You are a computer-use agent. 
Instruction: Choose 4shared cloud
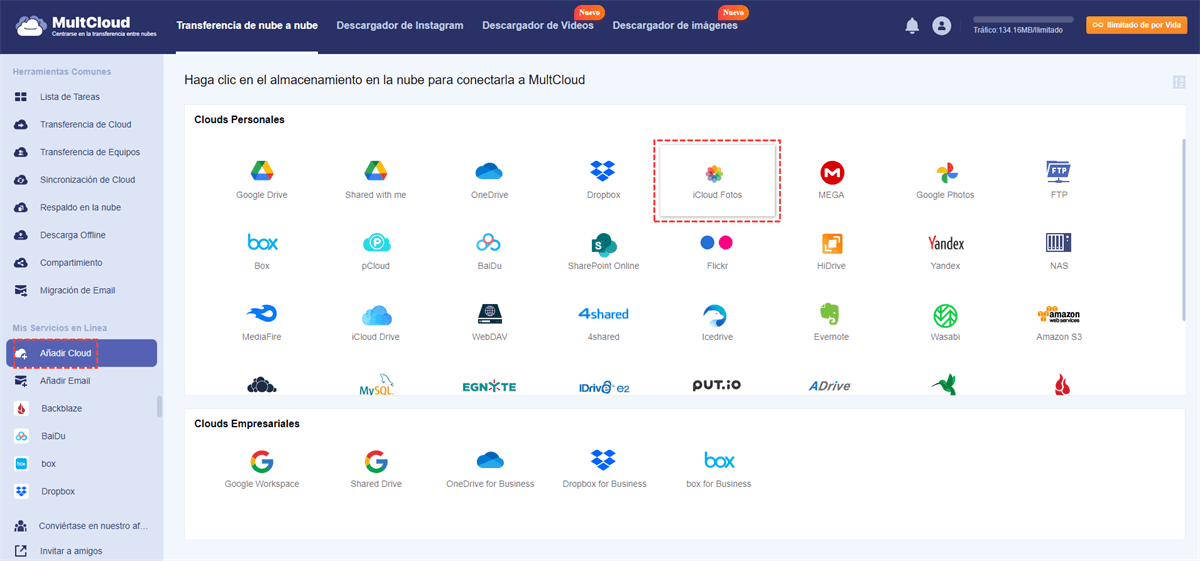603,322
